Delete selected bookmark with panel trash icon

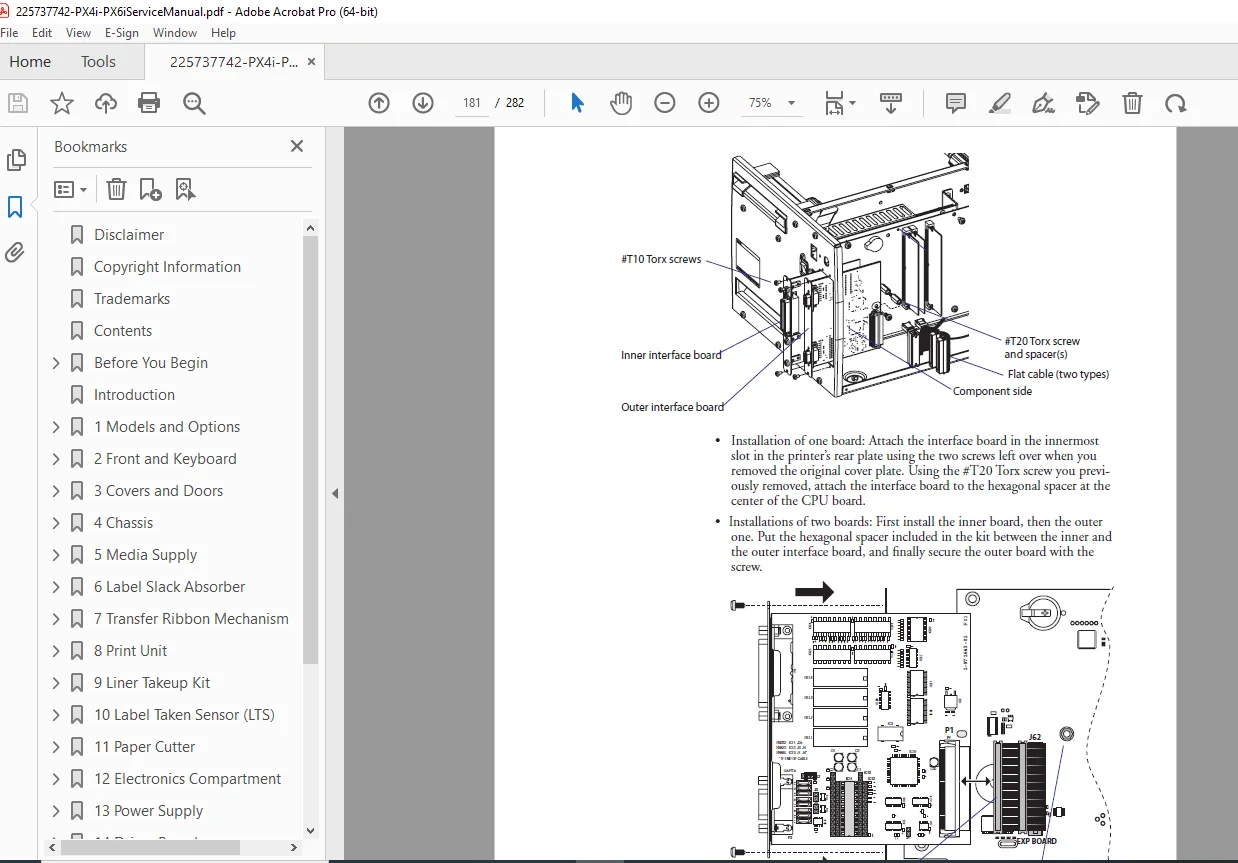click(x=117, y=189)
